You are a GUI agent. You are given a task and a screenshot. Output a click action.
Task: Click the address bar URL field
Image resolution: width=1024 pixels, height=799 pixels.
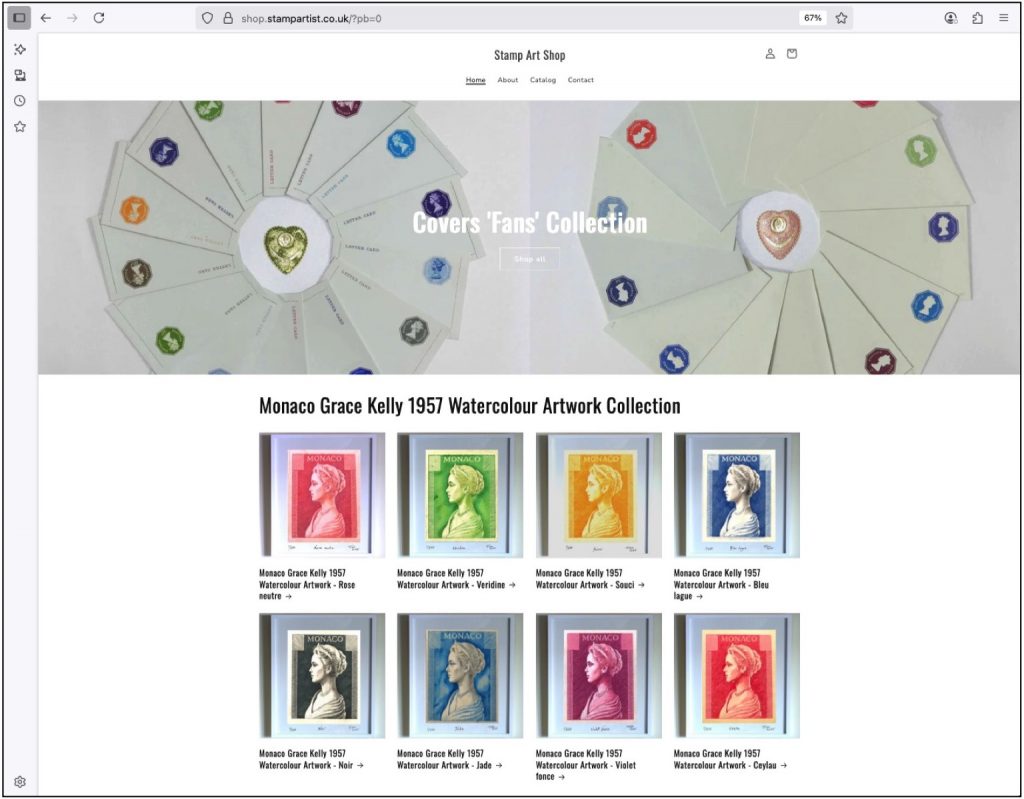[500, 18]
